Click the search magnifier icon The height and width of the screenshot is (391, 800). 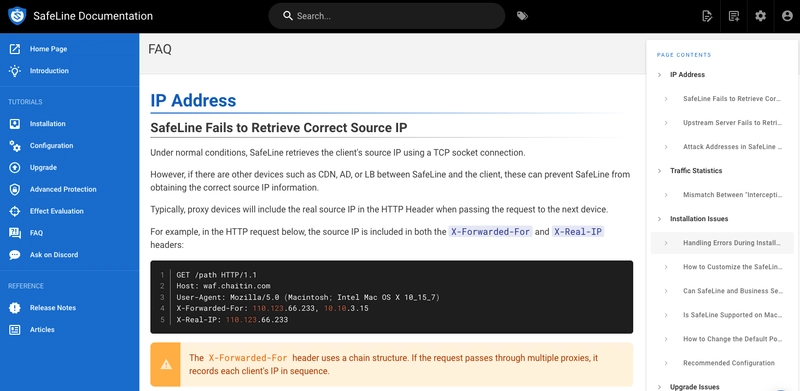click(288, 16)
